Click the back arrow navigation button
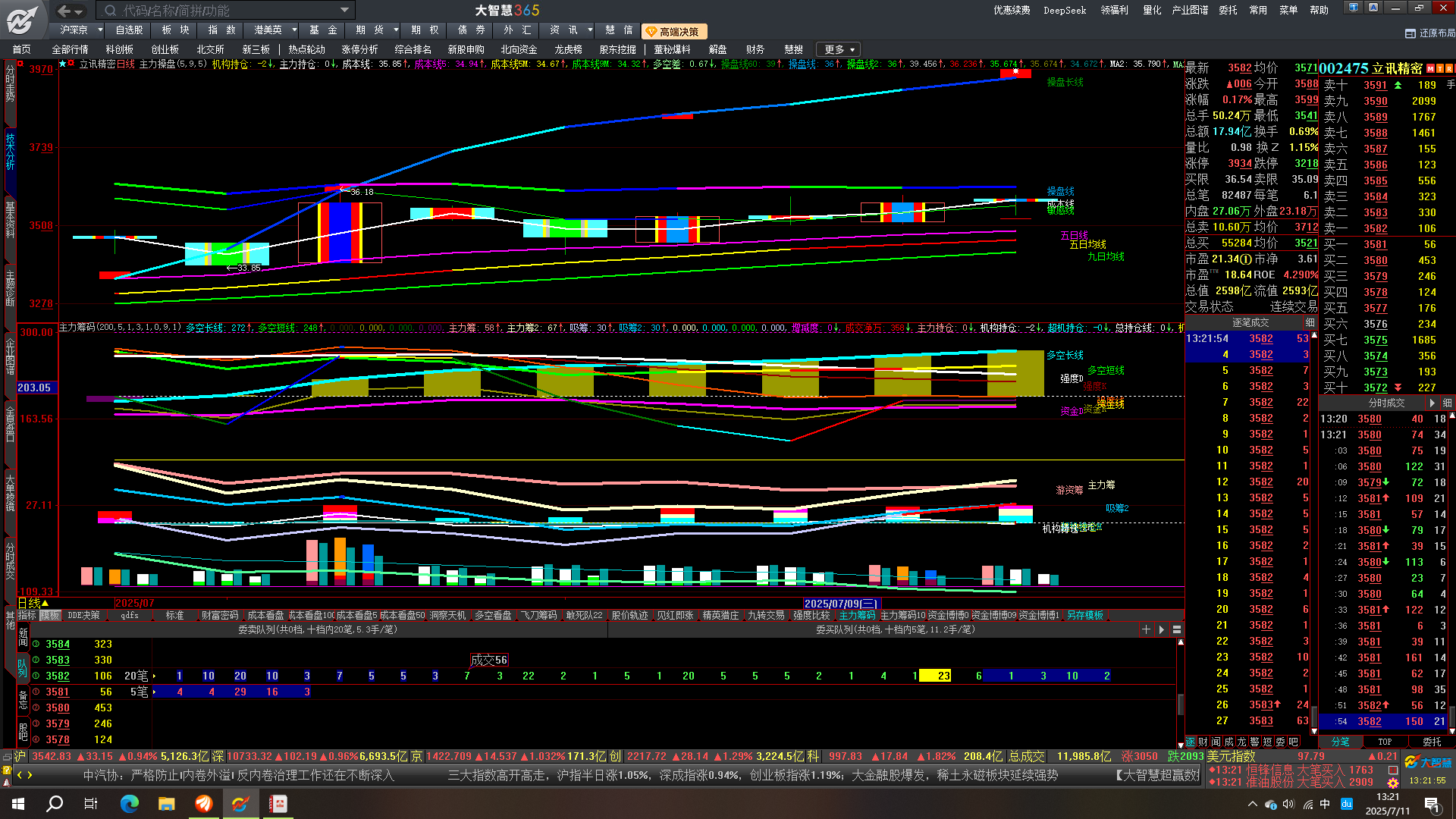1456x819 pixels. (x=64, y=11)
